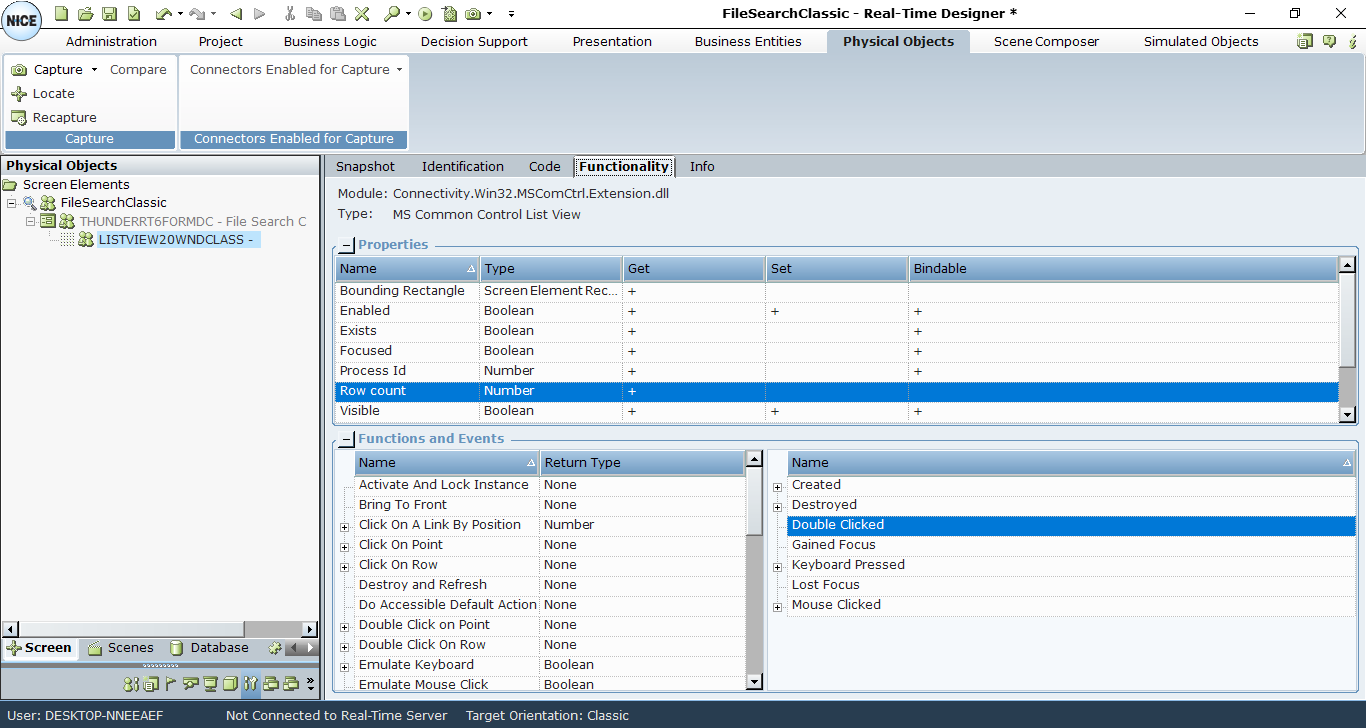The height and width of the screenshot is (728, 1366).
Task: Click the Compare button in ribbon
Action: click(138, 70)
